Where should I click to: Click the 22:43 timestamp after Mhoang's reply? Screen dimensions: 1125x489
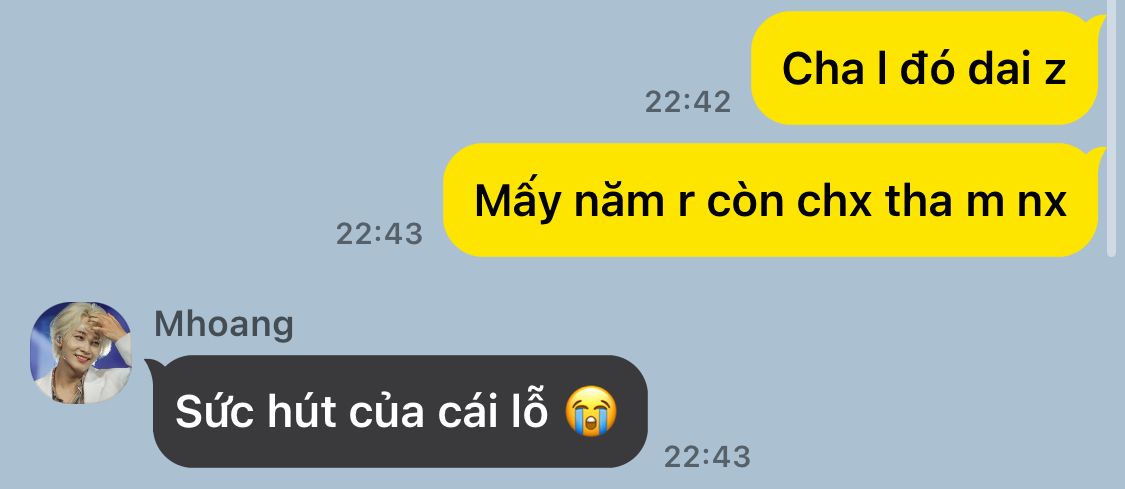707,457
